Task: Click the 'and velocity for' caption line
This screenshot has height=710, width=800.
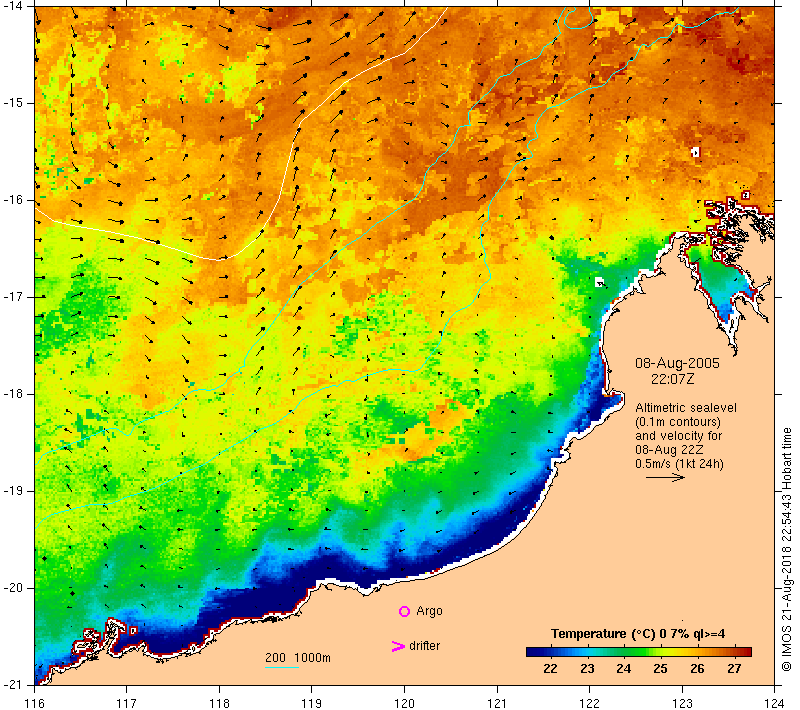Action: click(679, 436)
